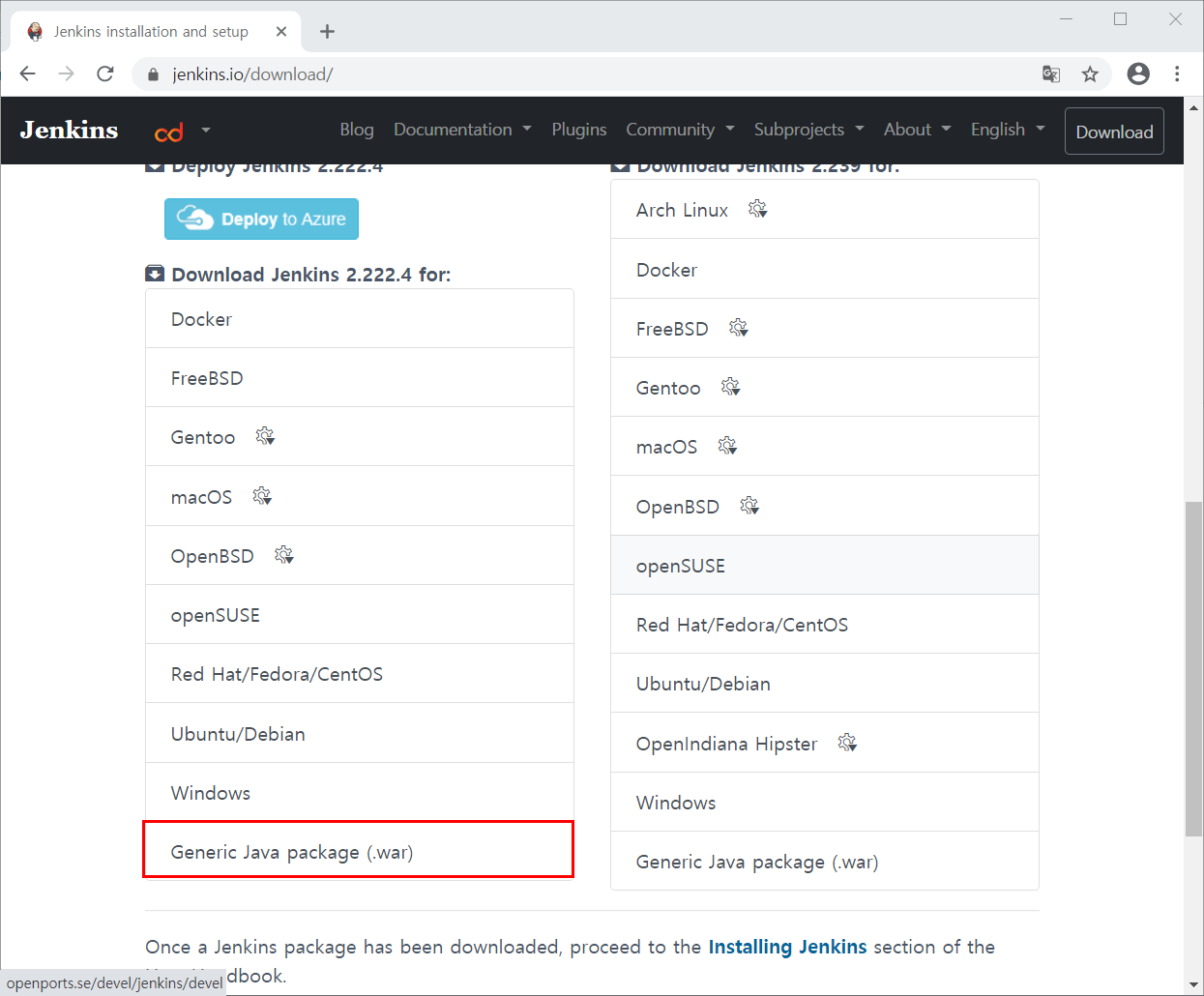Select FreeBSD in the LTS list
The width and height of the screenshot is (1204, 996).
pos(360,378)
